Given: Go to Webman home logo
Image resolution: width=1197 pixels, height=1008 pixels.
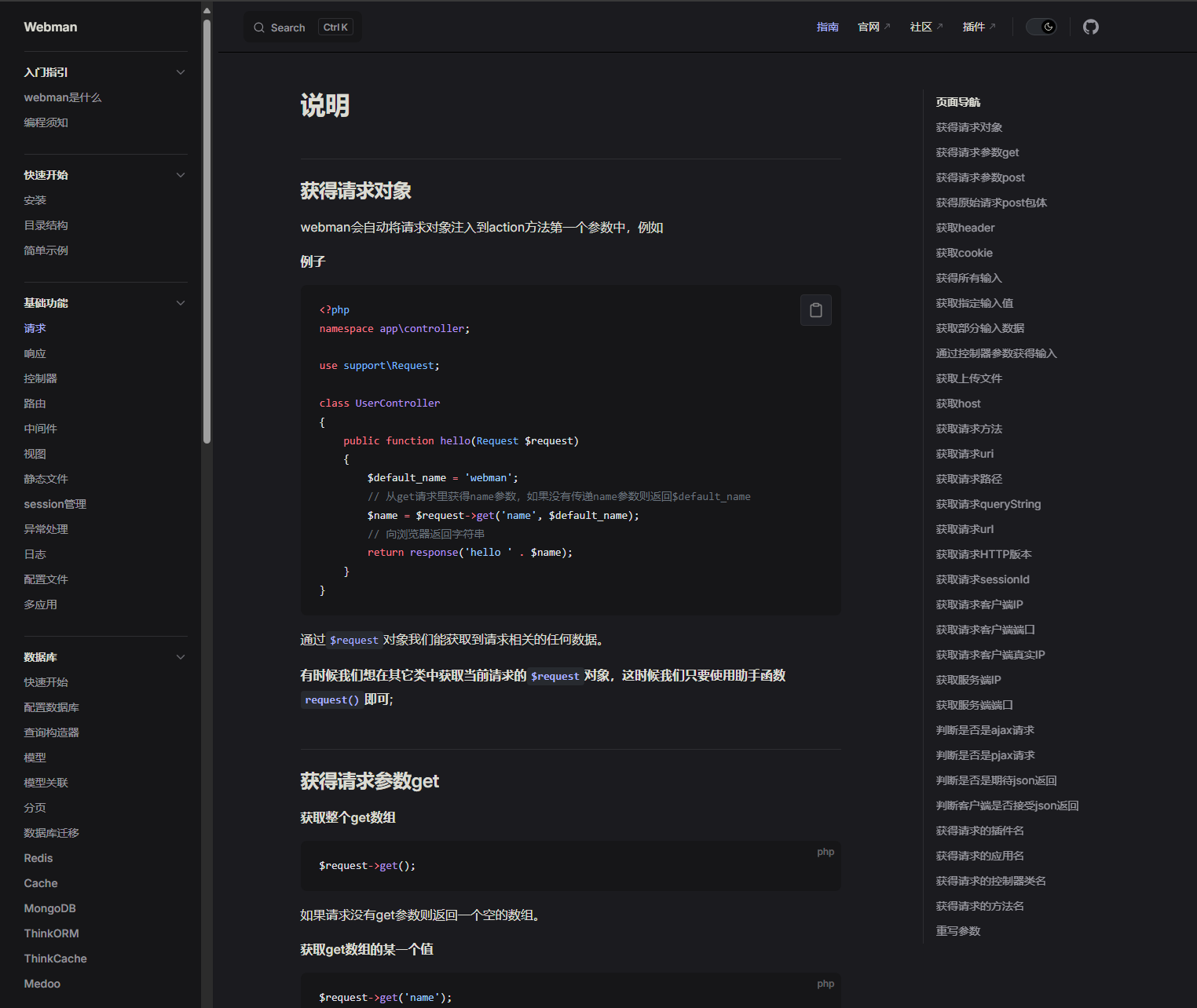Looking at the screenshot, I should [x=50, y=27].
